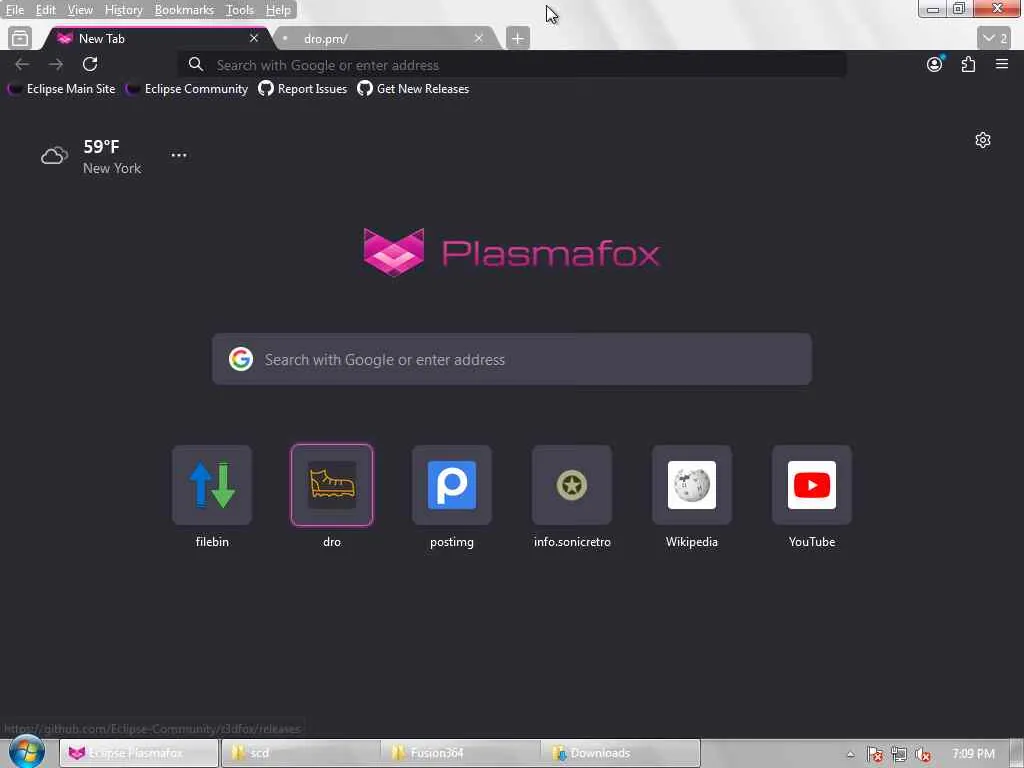The height and width of the screenshot is (768, 1024).
Task: Open the scd folder taskbar button
Action: [x=300, y=753]
